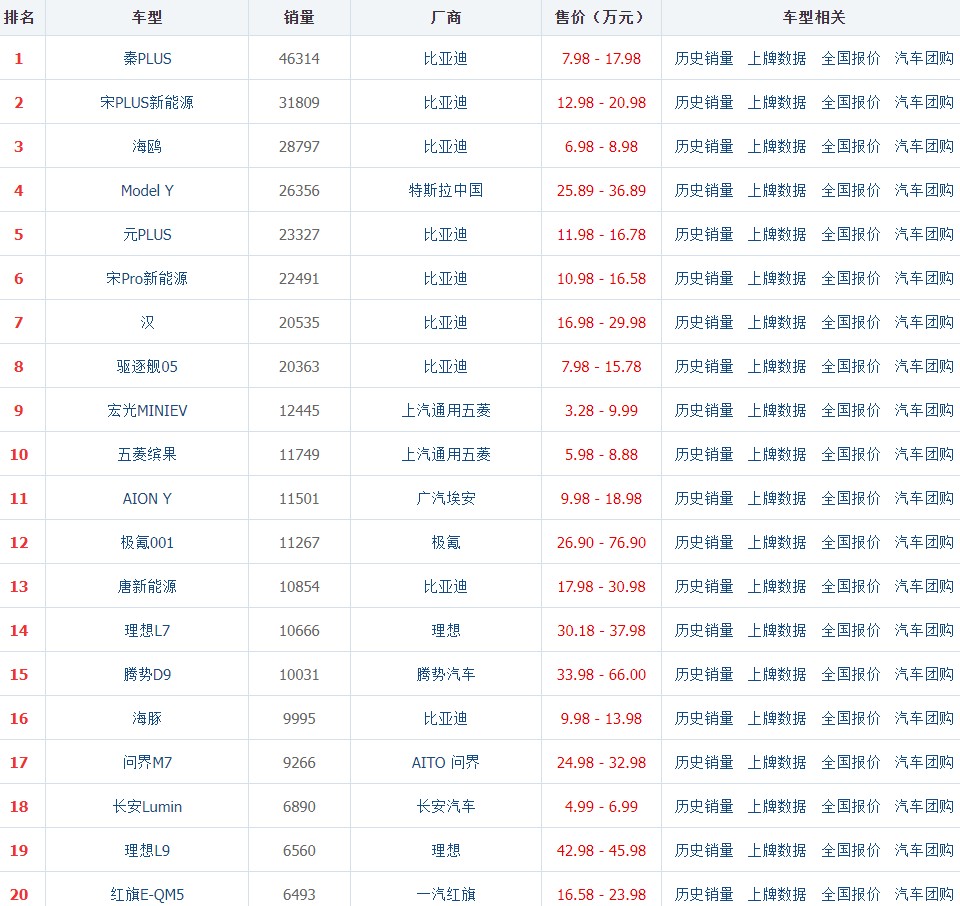Image resolution: width=960 pixels, height=906 pixels.
Task: Click 历史销量 for 问界M7
Action: point(704,763)
